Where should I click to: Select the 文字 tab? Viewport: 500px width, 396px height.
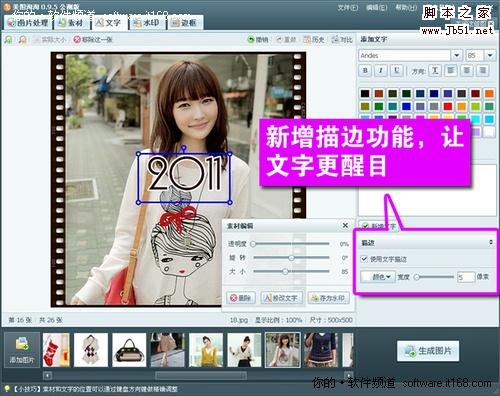[x=108, y=23]
